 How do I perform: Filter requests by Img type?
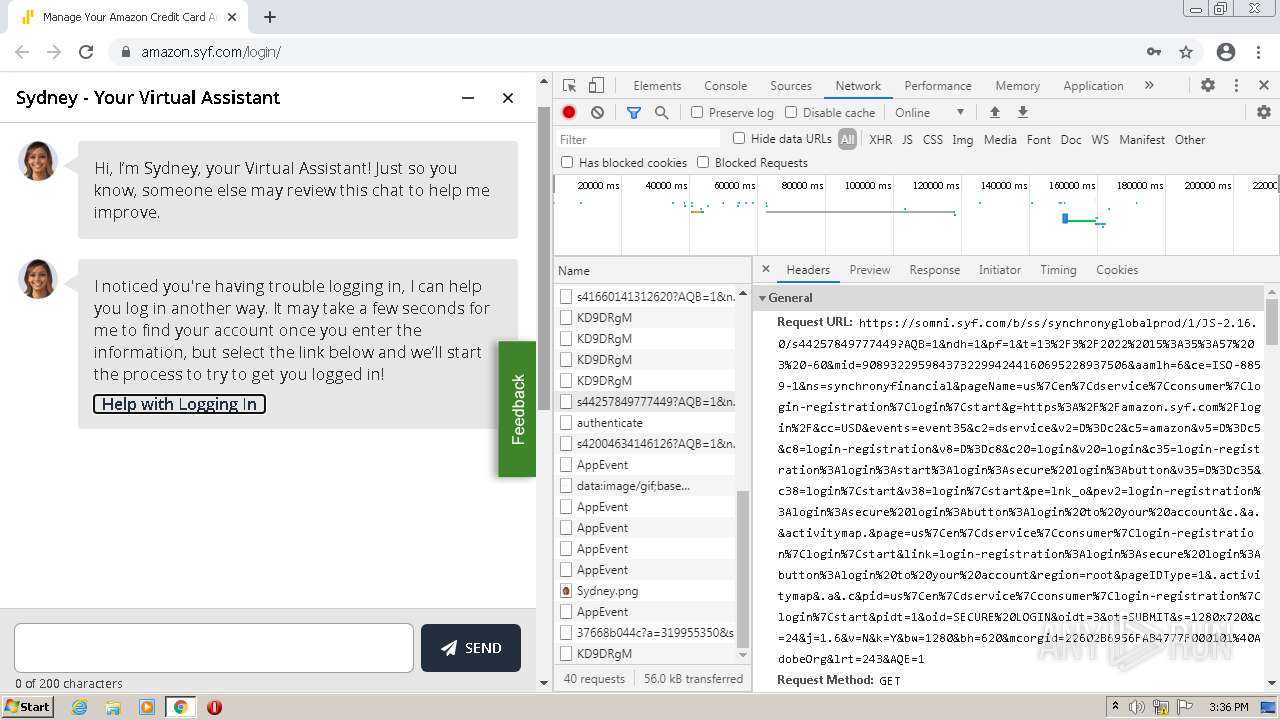coord(962,140)
